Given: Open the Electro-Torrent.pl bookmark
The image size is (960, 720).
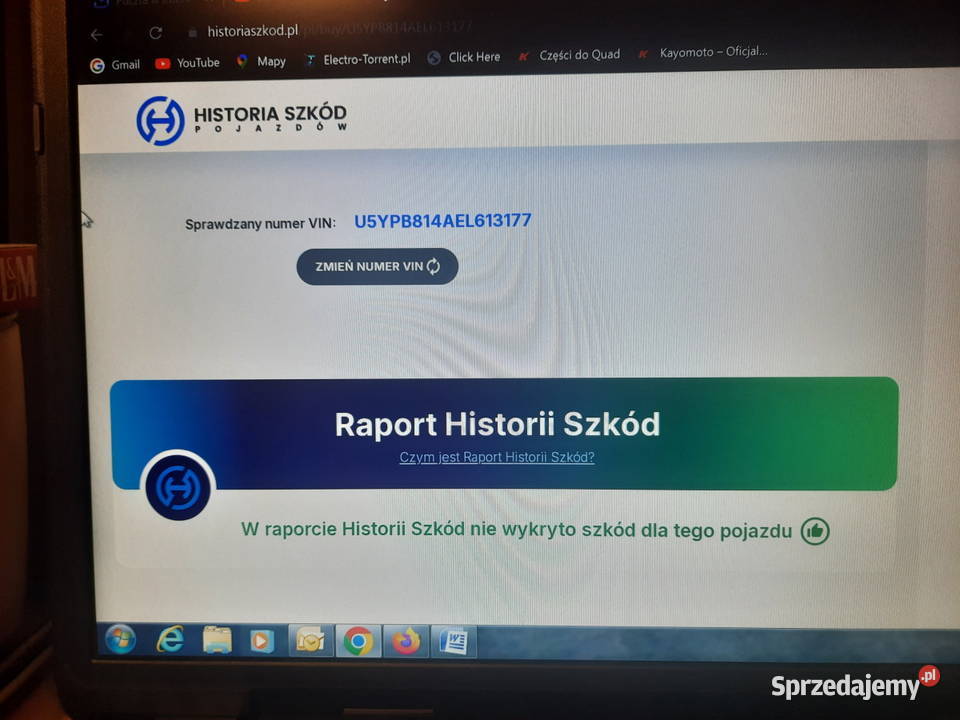Looking at the screenshot, I should pos(358,59).
